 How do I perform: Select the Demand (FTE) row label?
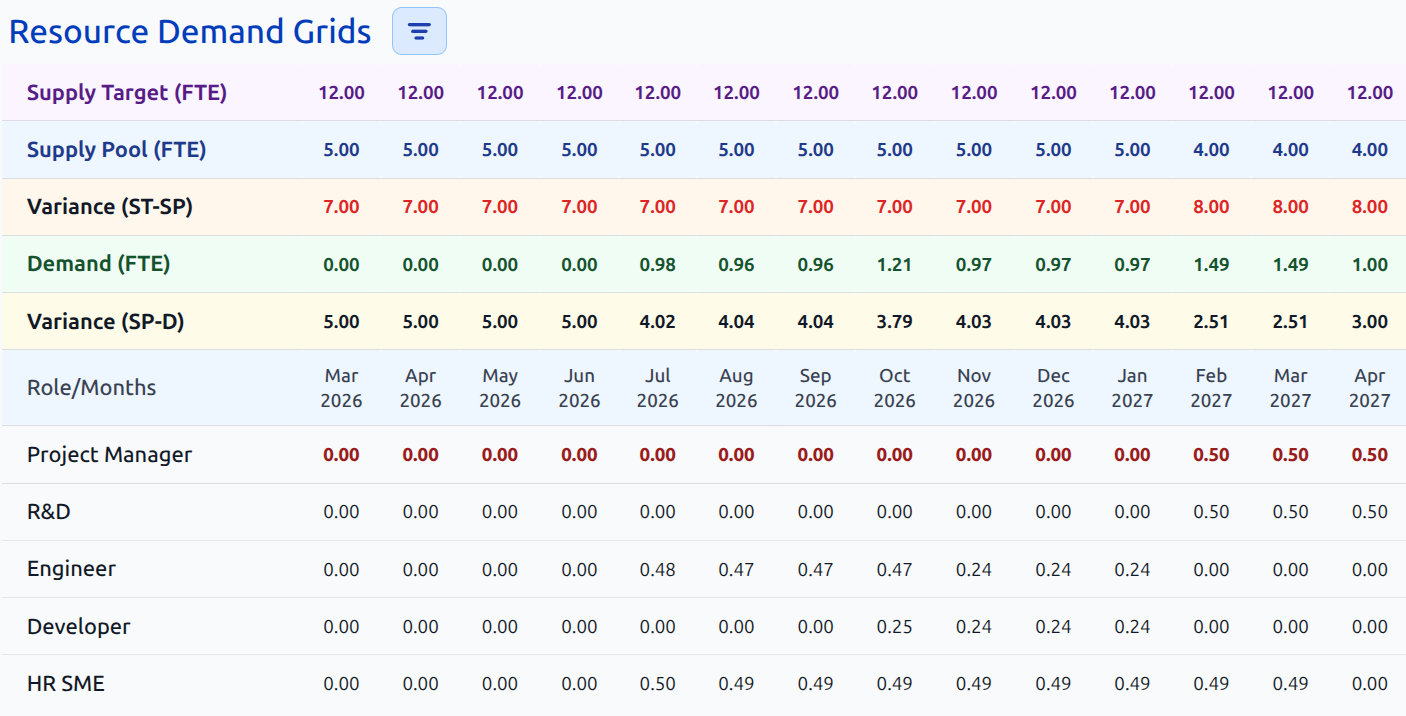[x=99, y=264]
